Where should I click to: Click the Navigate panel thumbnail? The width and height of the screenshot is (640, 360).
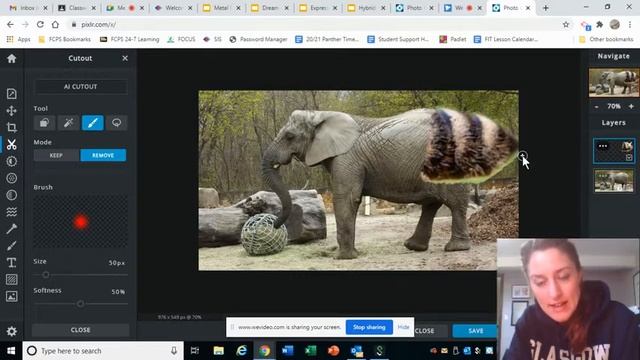coord(614,83)
